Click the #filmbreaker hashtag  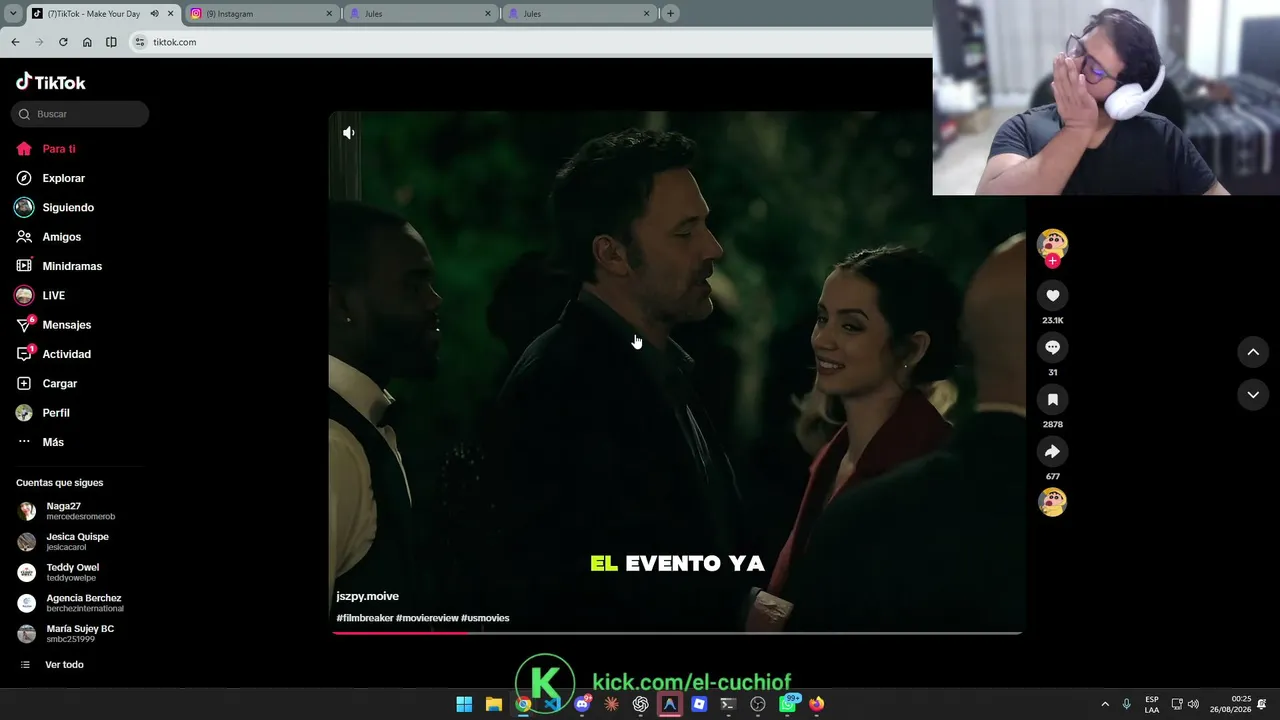pyautogui.click(x=365, y=618)
